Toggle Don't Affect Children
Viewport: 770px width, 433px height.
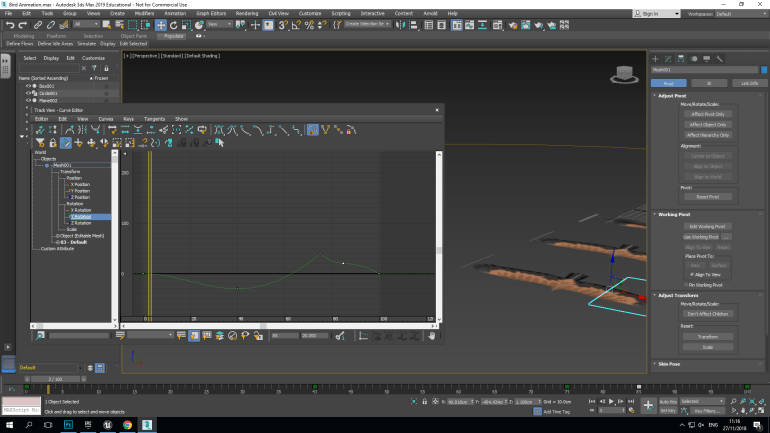tap(708, 314)
